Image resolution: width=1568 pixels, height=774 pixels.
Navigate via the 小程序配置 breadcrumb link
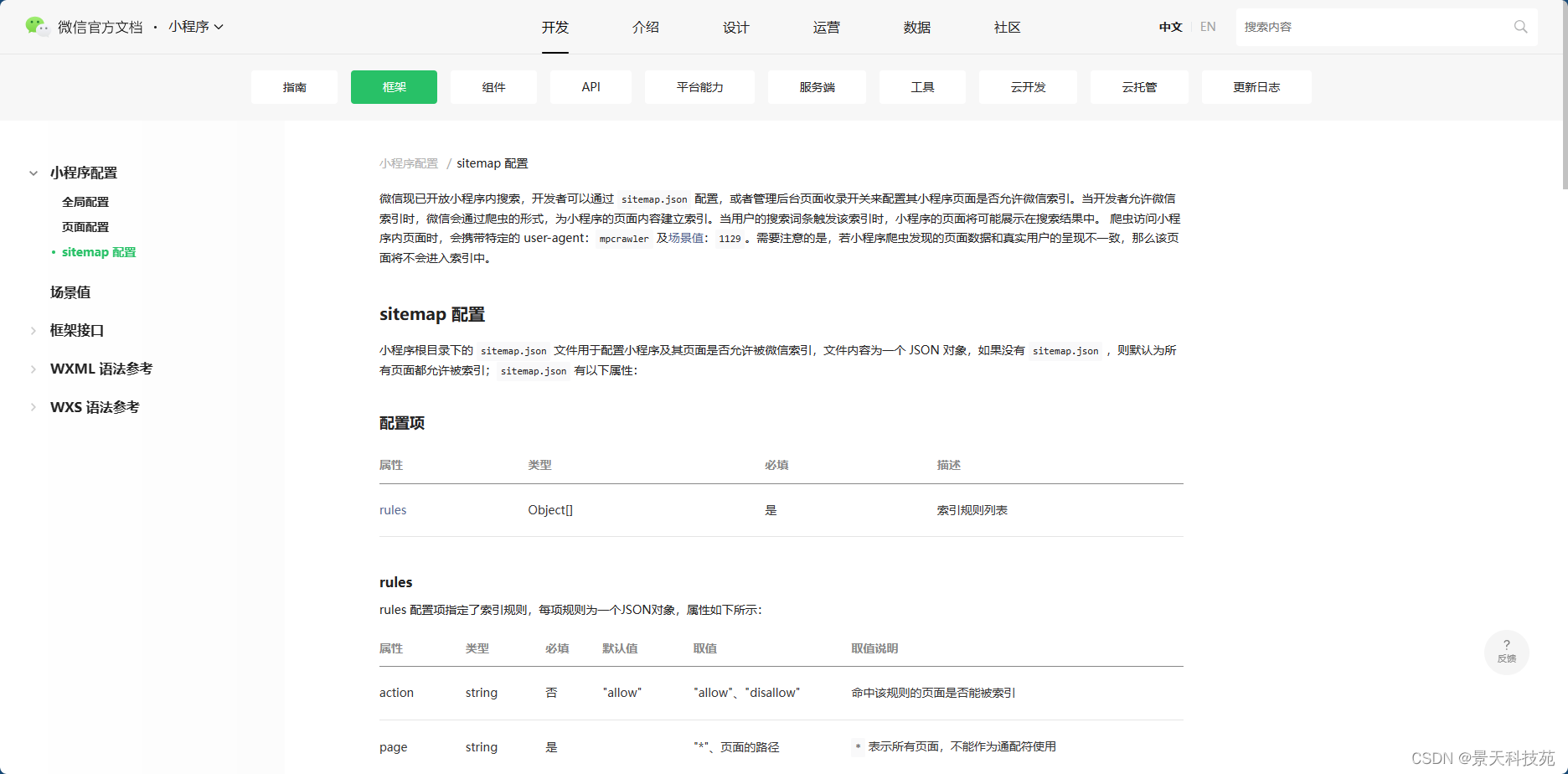coord(409,163)
